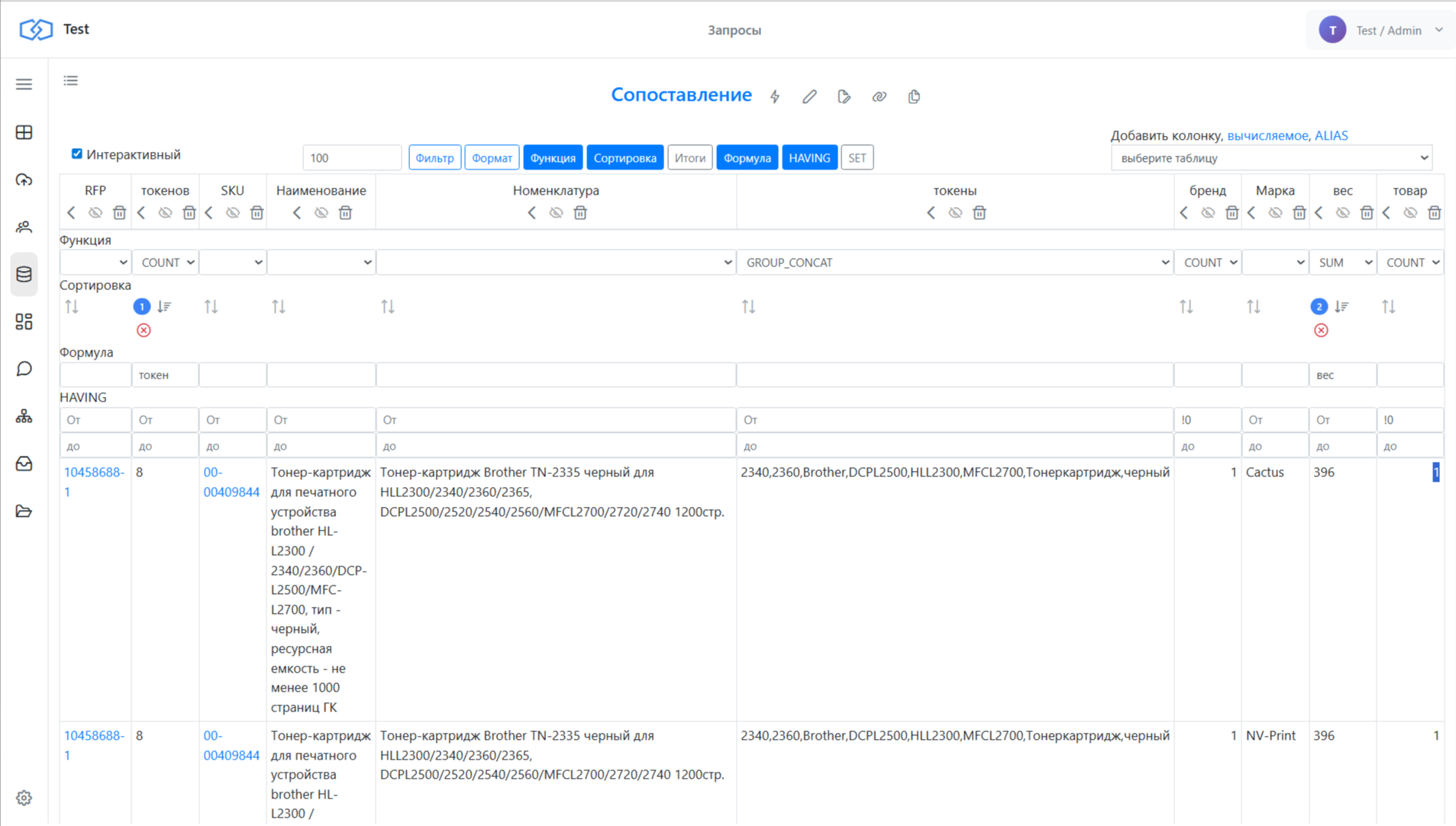The width and height of the screenshot is (1456, 826).
Task: Hide the бренд column
Action: tap(1208, 213)
